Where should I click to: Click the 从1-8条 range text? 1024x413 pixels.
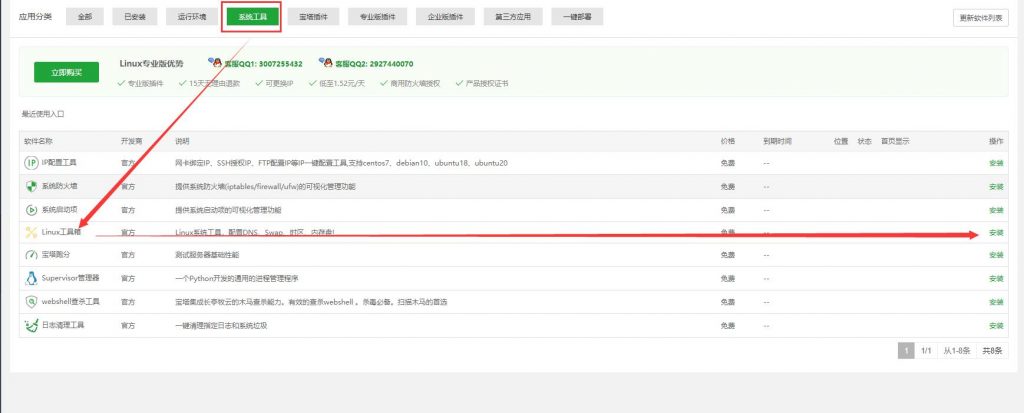coord(956,351)
